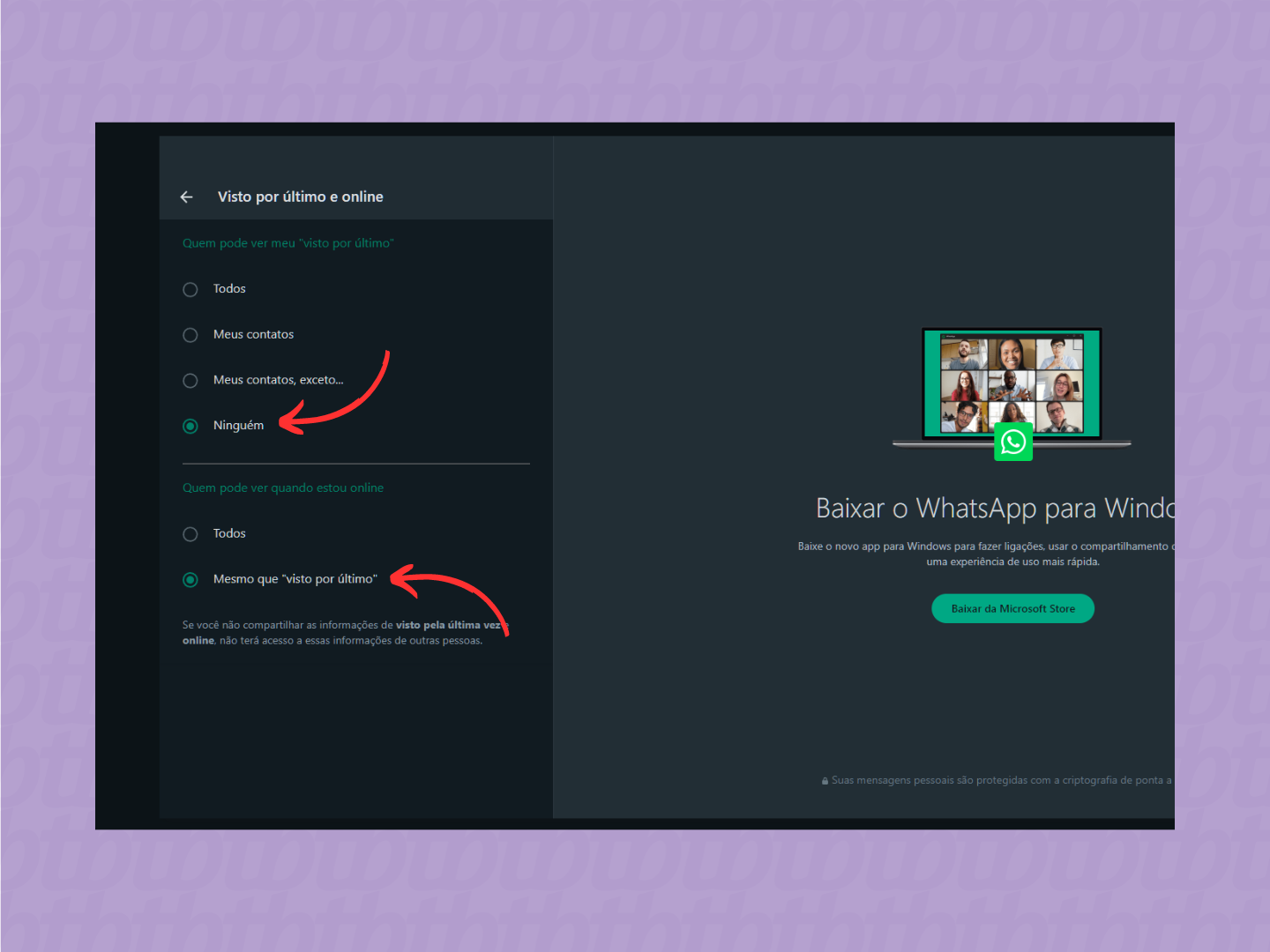Choose Meus contatos for last seen visibility

pos(190,335)
